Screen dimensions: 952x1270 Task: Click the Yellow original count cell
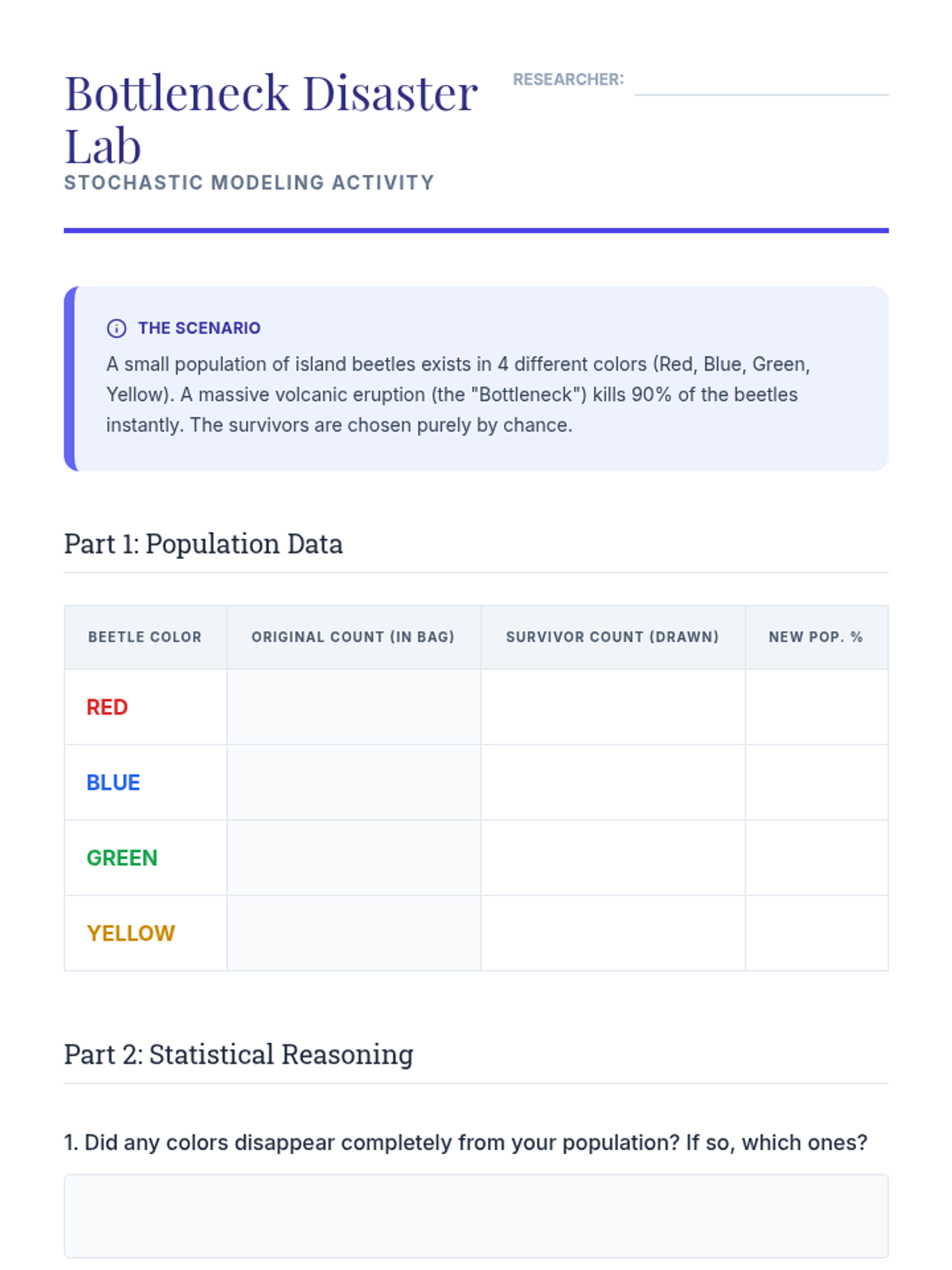pos(354,933)
